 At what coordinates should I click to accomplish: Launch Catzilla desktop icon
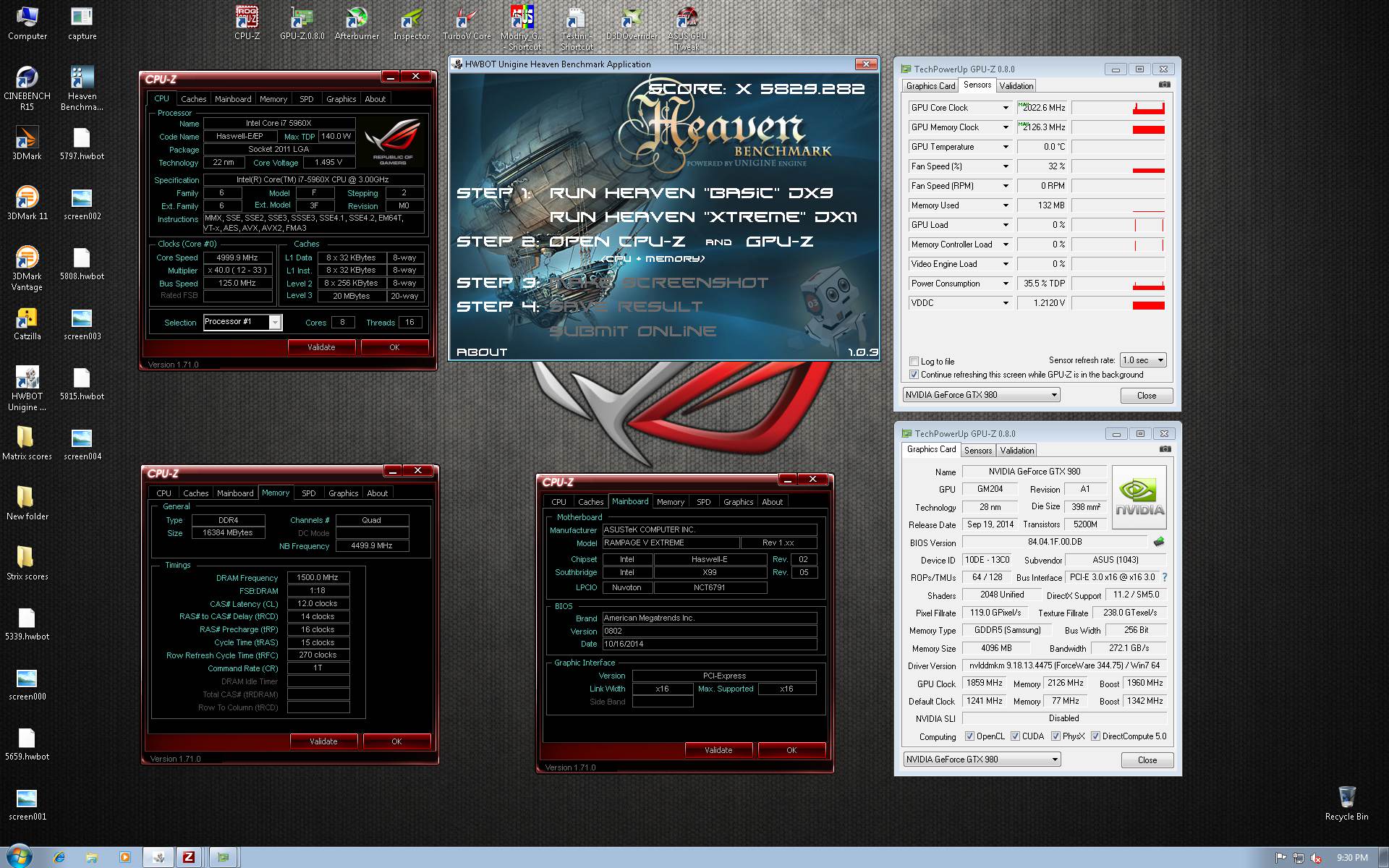27,323
